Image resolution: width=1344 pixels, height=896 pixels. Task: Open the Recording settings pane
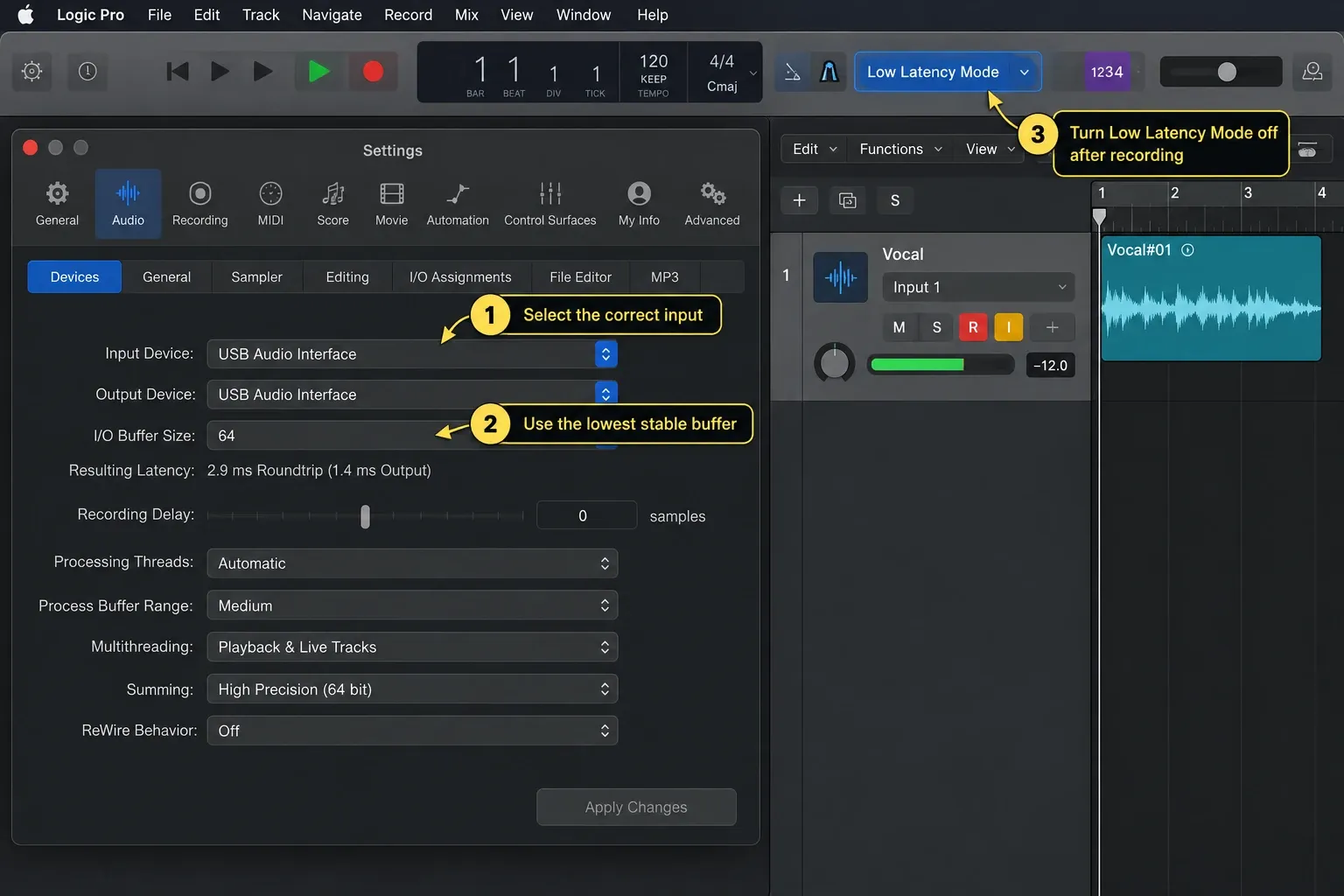[x=199, y=204]
